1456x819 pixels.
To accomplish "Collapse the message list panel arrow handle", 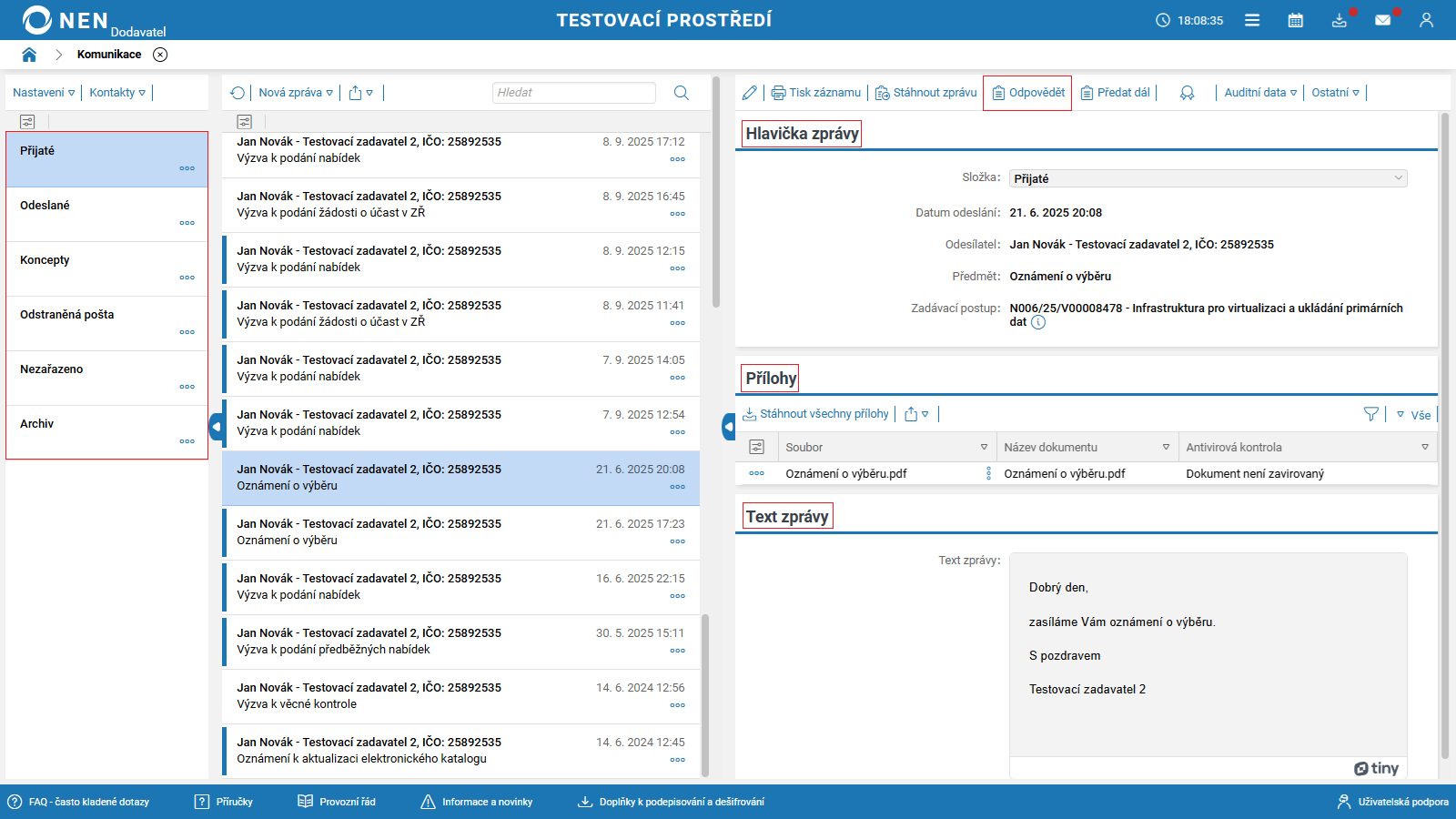I will tap(728, 427).
